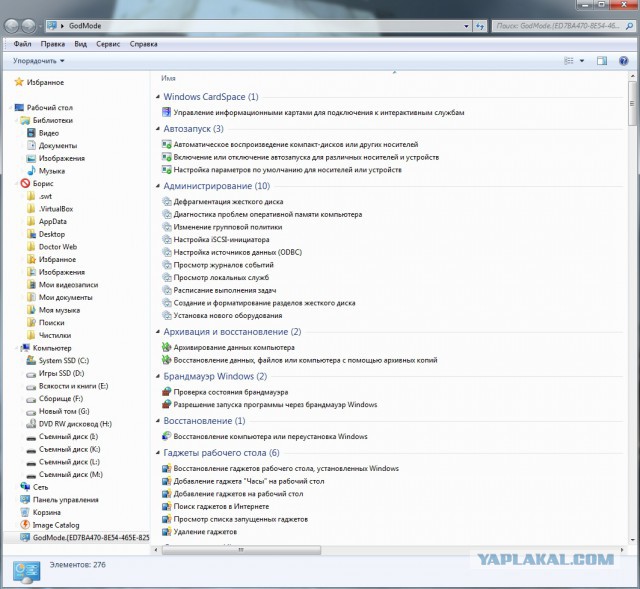Select the Компьютер tree item

(52, 348)
